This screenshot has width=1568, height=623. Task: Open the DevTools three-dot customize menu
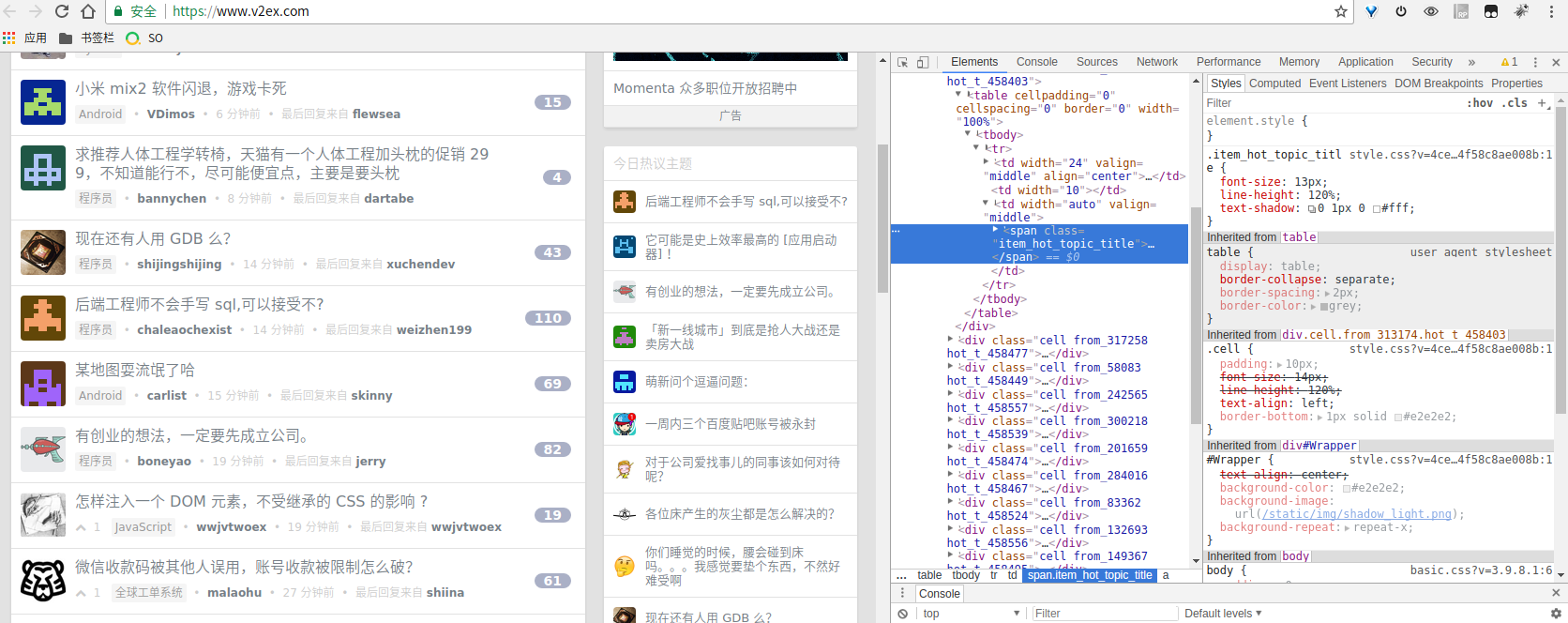[x=1535, y=62]
